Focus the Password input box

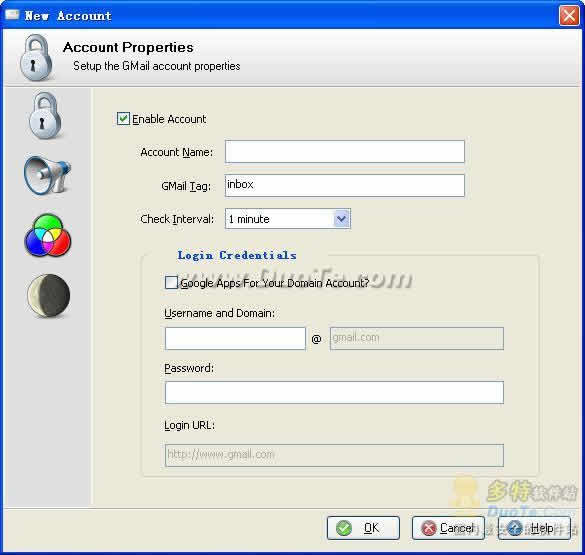pyautogui.click(x=334, y=392)
